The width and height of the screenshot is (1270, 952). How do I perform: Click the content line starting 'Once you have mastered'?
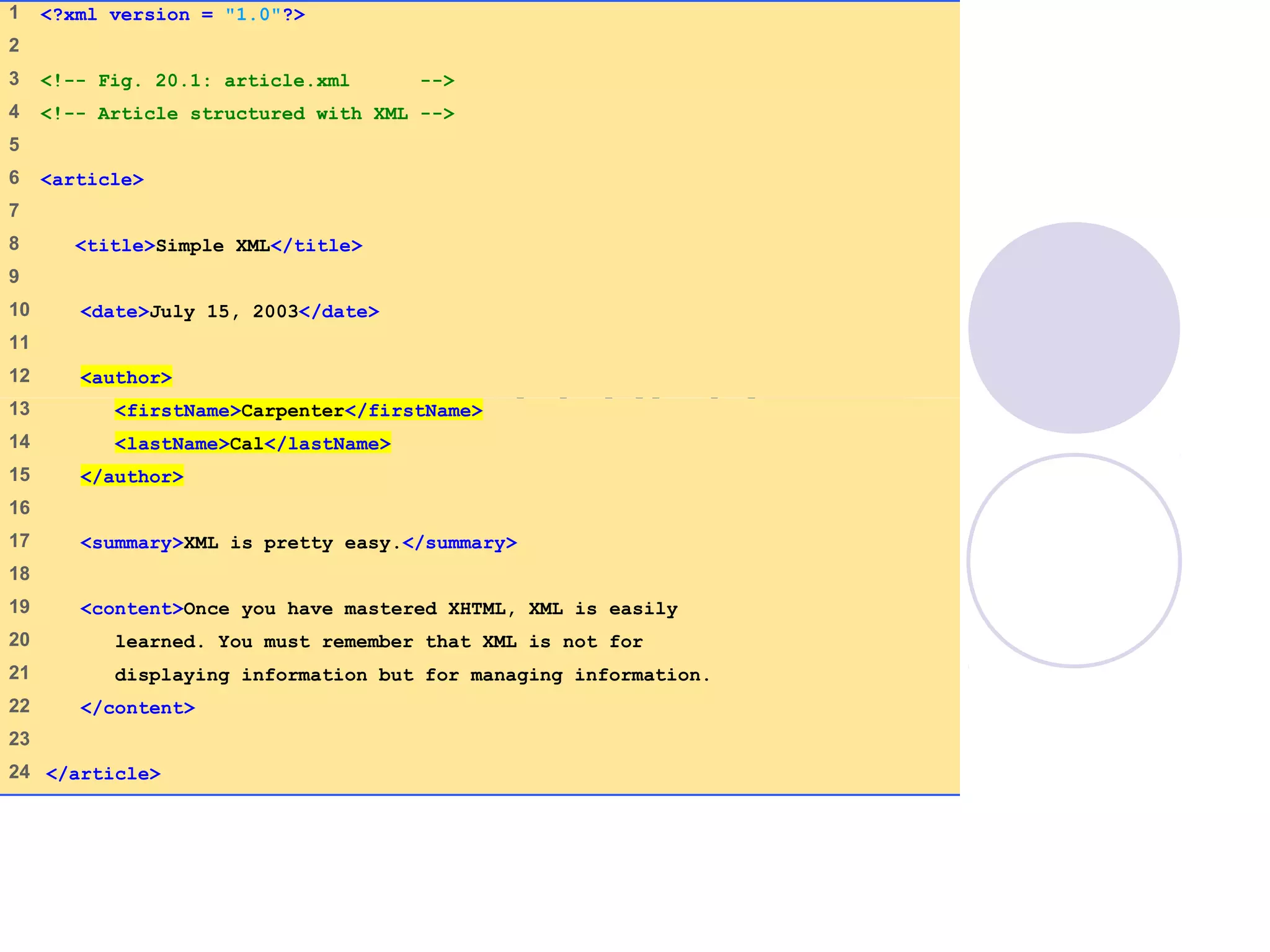[x=379, y=609]
